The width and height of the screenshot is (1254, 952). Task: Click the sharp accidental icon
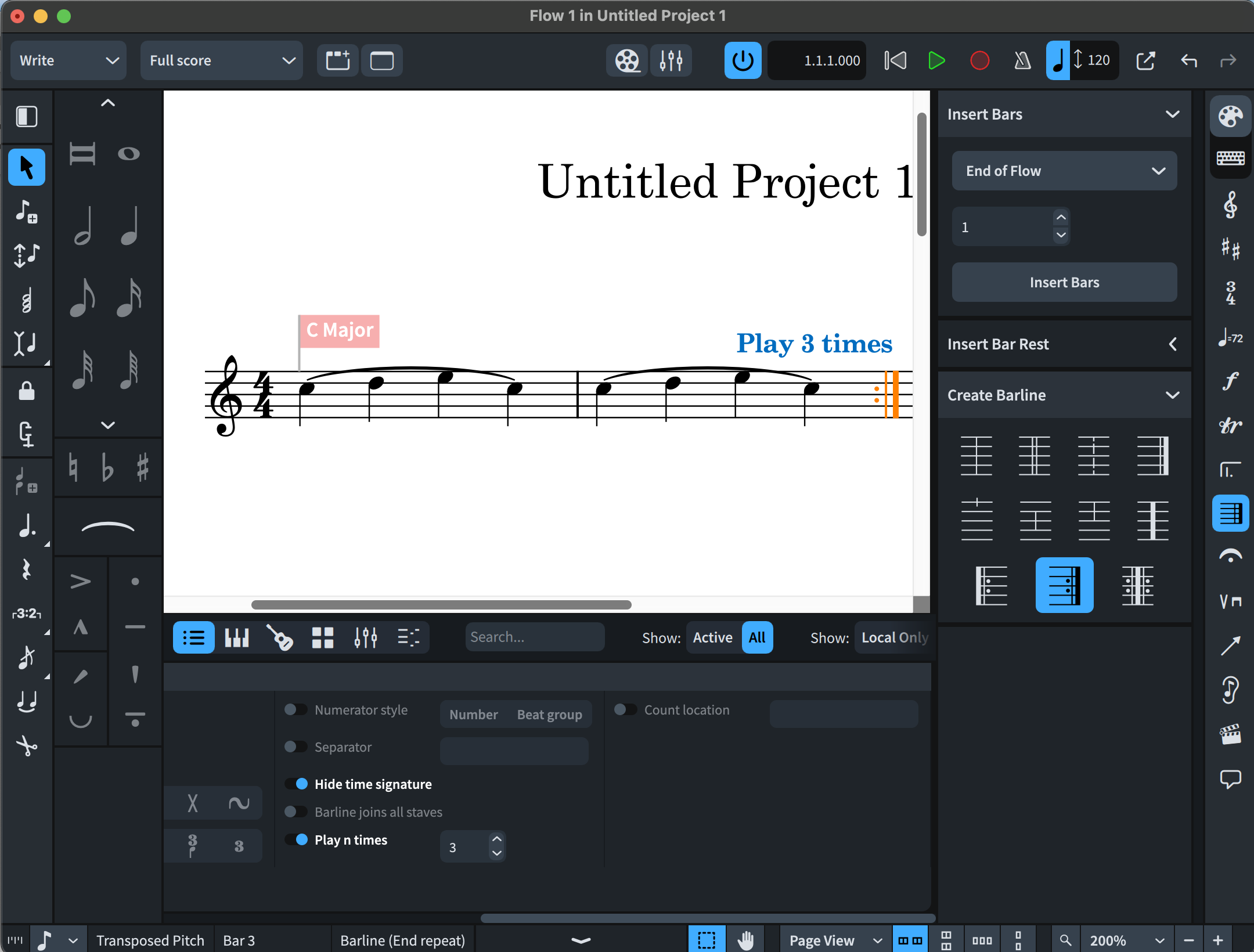[x=143, y=467]
